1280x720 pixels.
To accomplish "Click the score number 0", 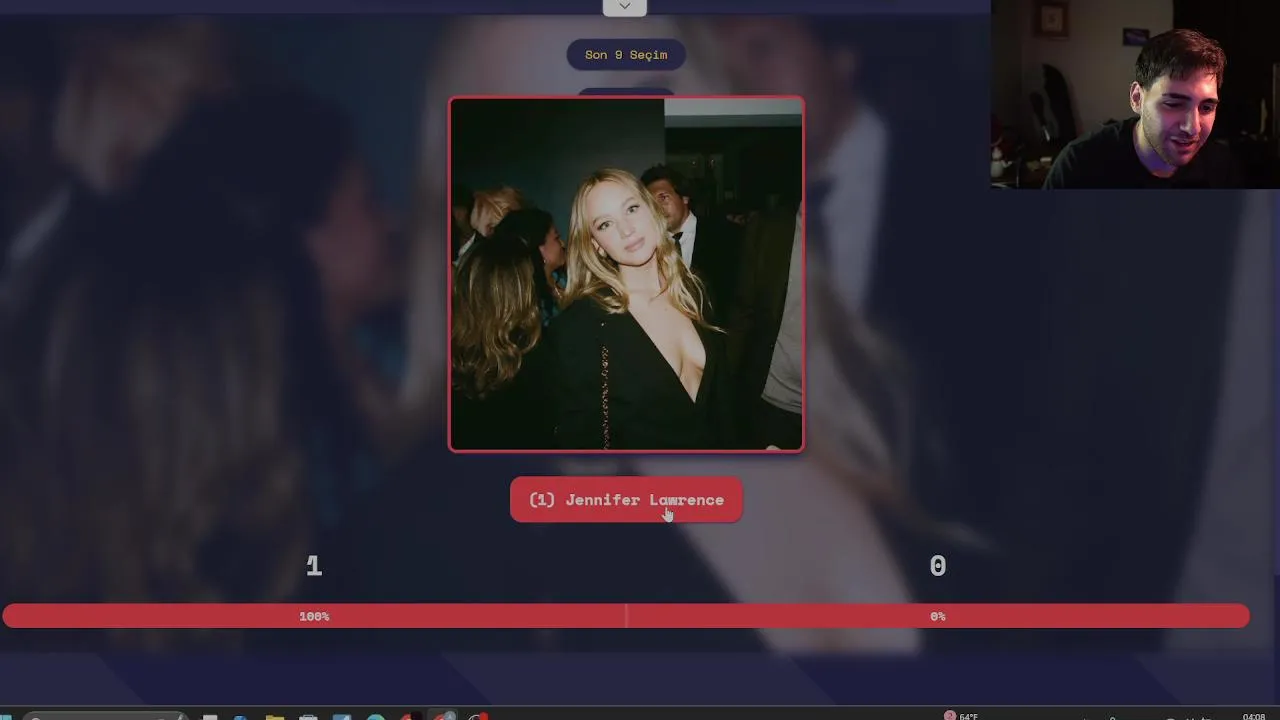I will (x=937, y=566).
